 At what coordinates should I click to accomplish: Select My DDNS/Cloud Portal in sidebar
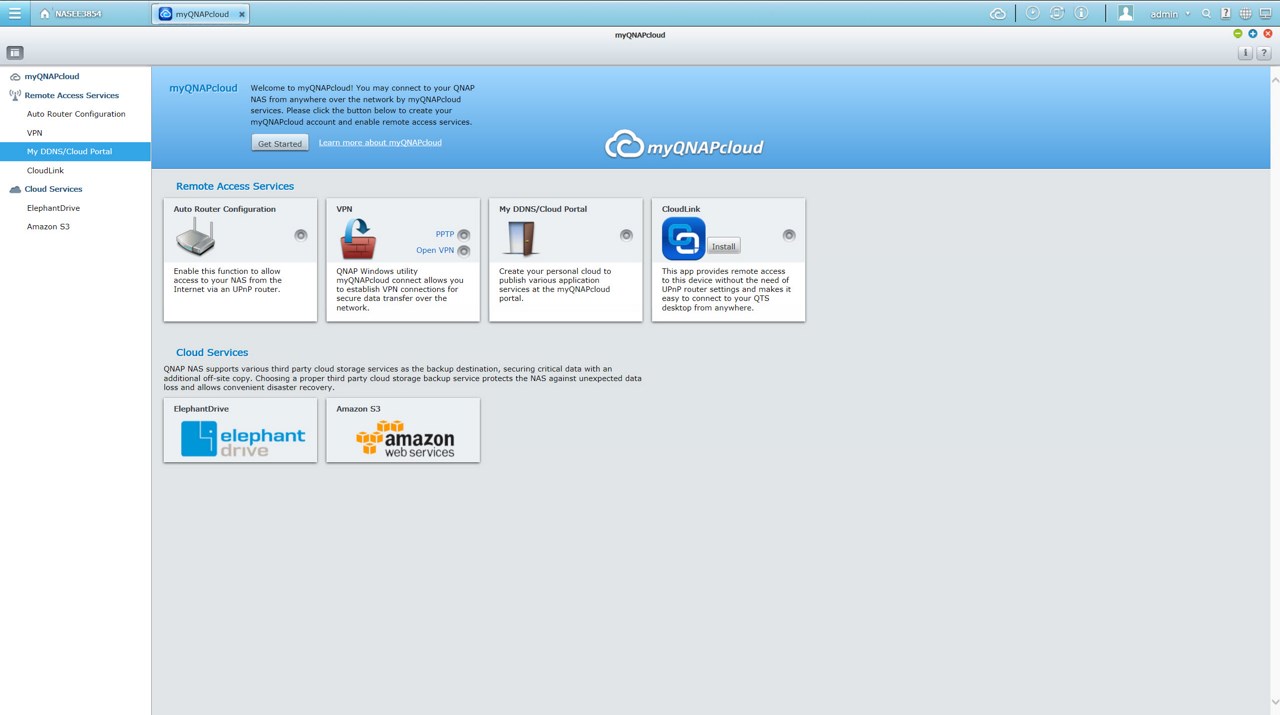click(75, 152)
